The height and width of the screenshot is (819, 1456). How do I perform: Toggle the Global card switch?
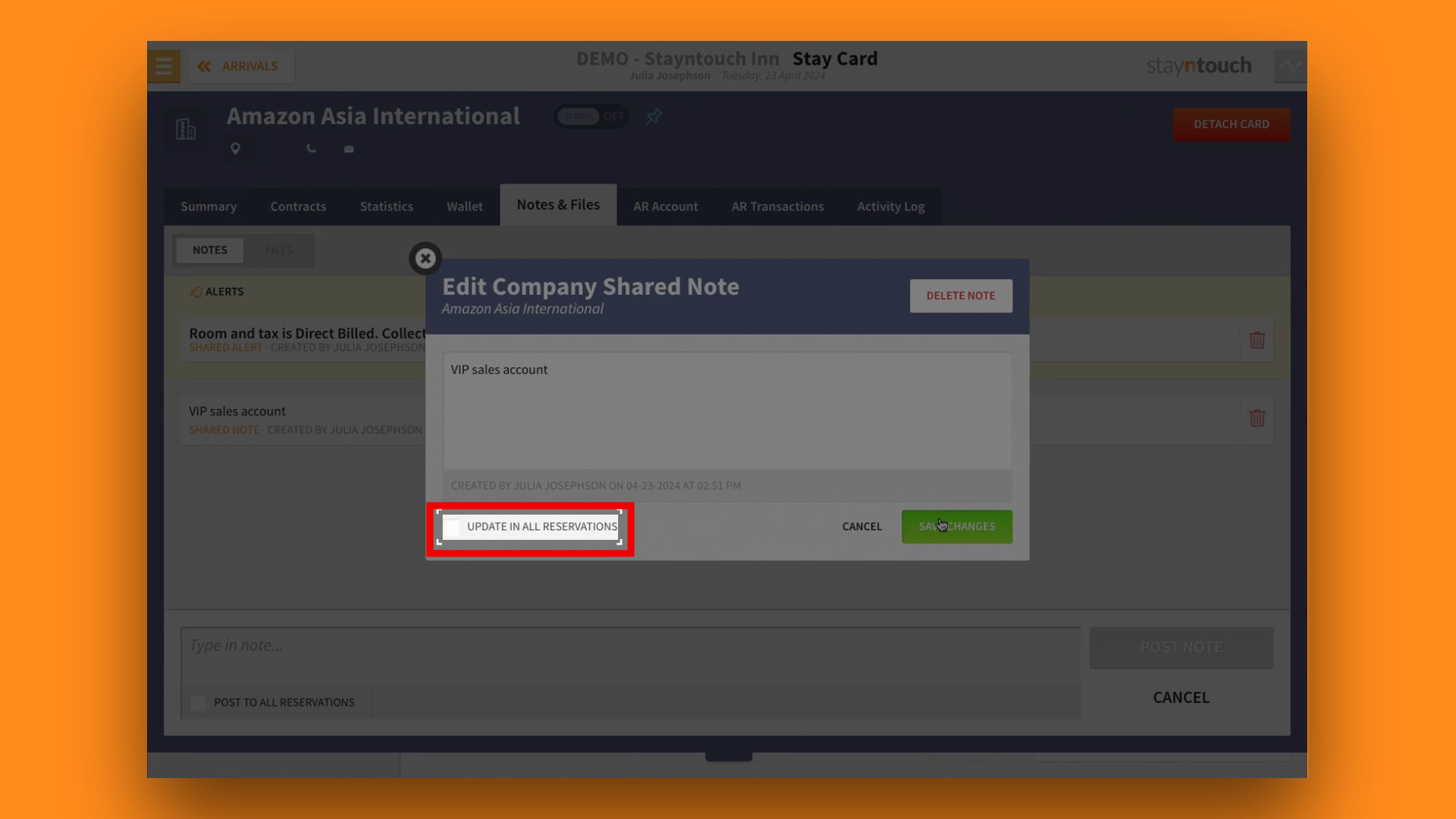(x=591, y=117)
